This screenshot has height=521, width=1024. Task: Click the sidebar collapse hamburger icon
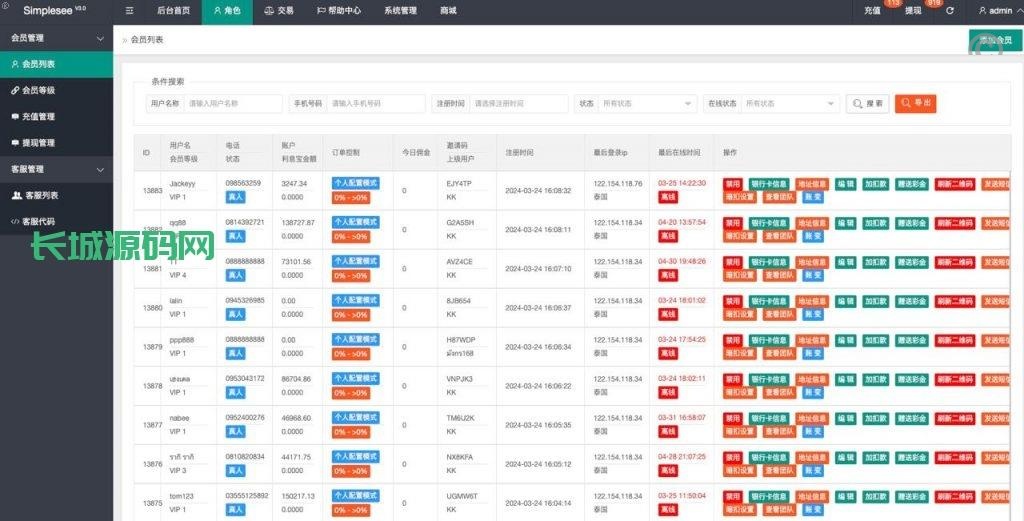point(130,10)
